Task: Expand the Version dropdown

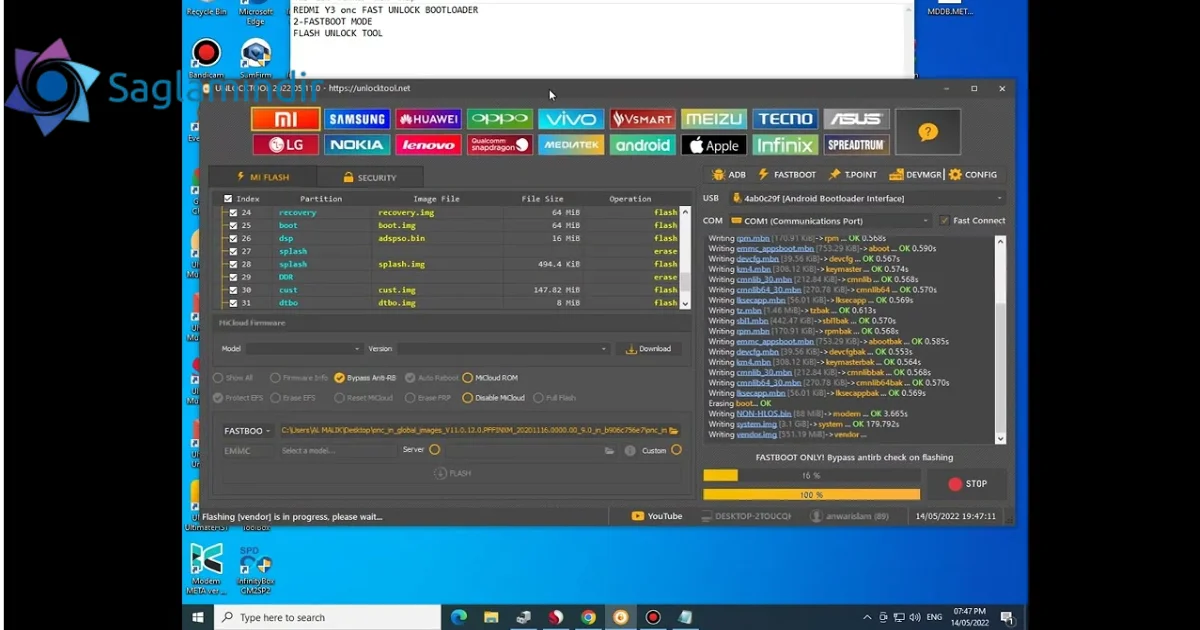Action: pyautogui.click(x=503, y=349)
